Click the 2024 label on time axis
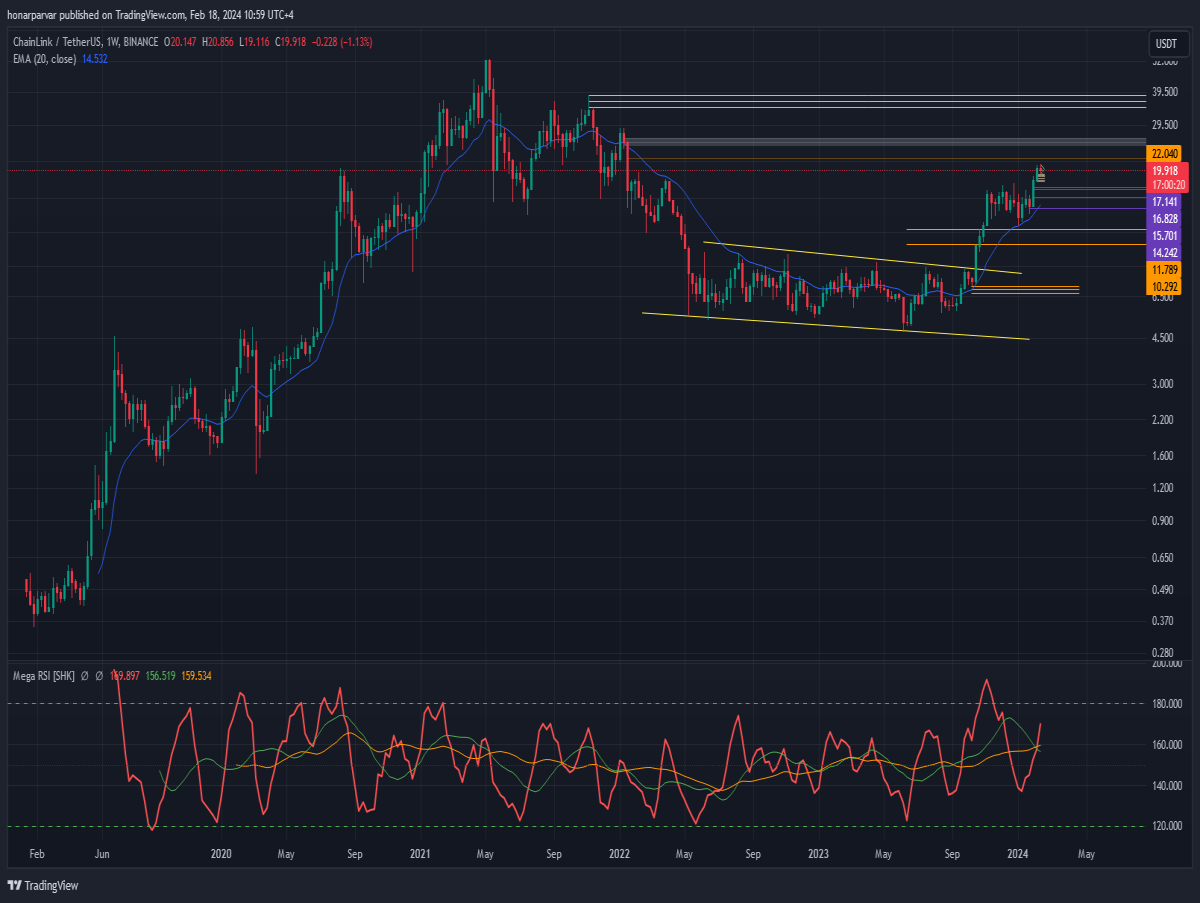This screenshot has width=1200, height=903. (x=1018, y=854)
